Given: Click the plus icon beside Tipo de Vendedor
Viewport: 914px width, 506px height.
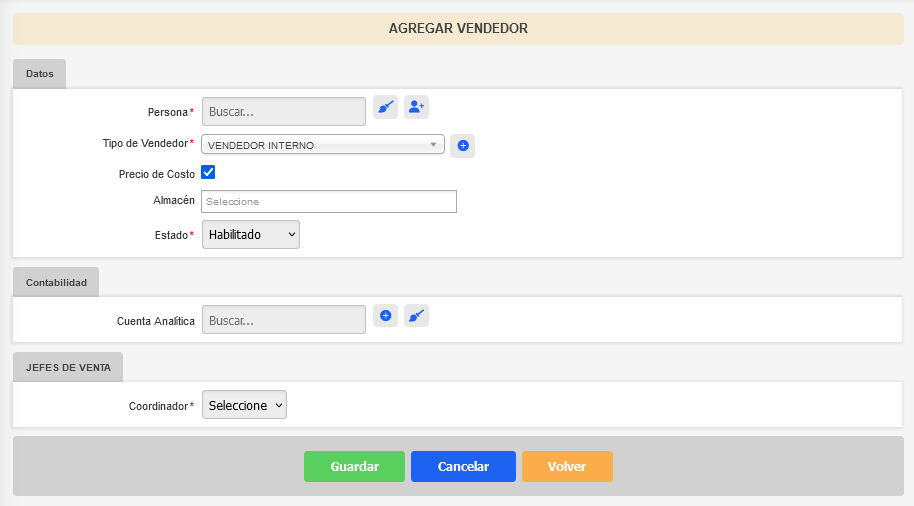Looking at the screenshot, I should pyautogui.click(x=463, y=146).
